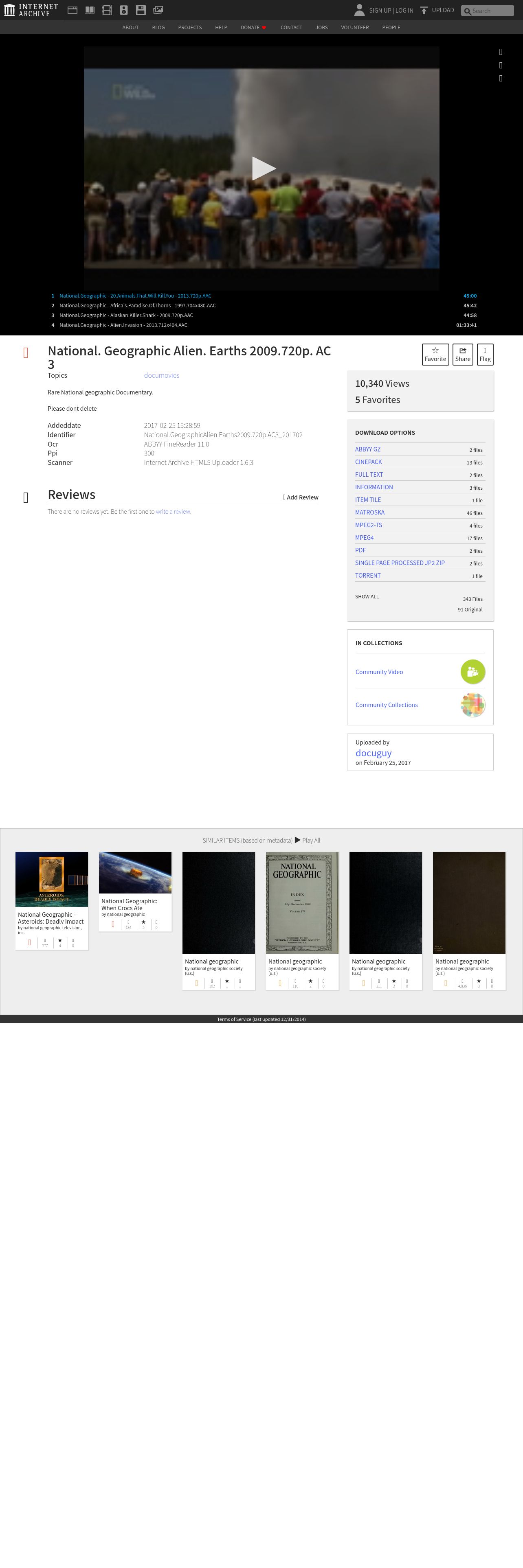523x1568 pixels.
Task: Click the Play All link text
Action: pyautogui.click(x=311, y=841)
